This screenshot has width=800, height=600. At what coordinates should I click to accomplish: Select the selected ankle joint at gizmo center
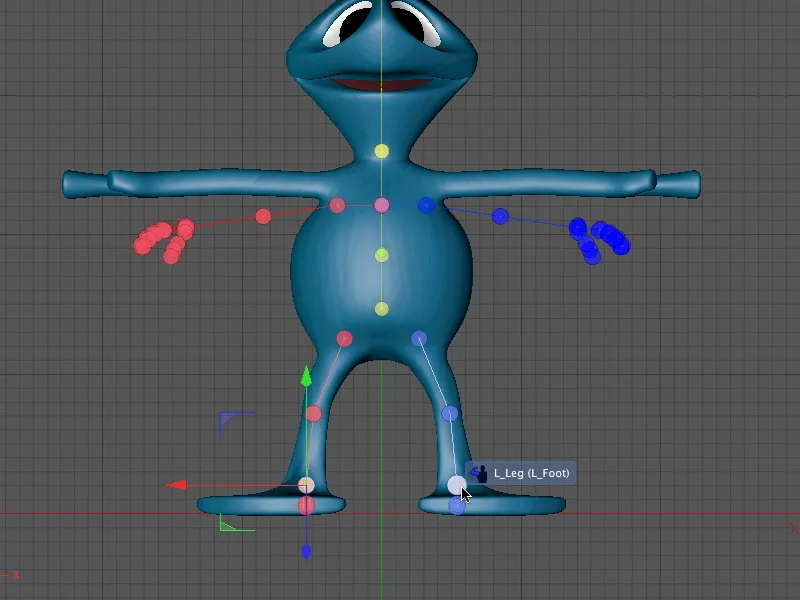pos(306,485)
